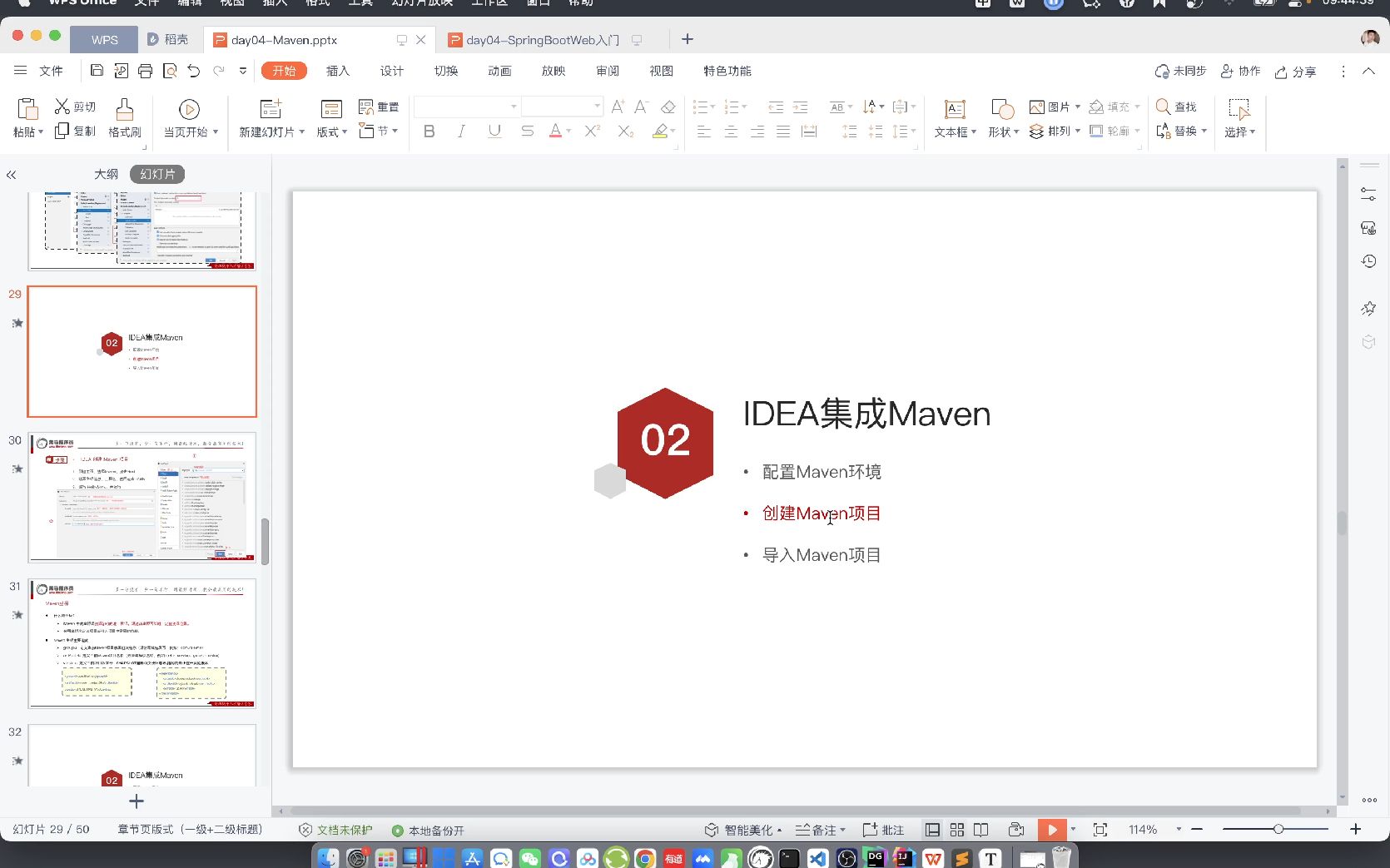Click the copy (复制) icon

click(x=62, y=131)
